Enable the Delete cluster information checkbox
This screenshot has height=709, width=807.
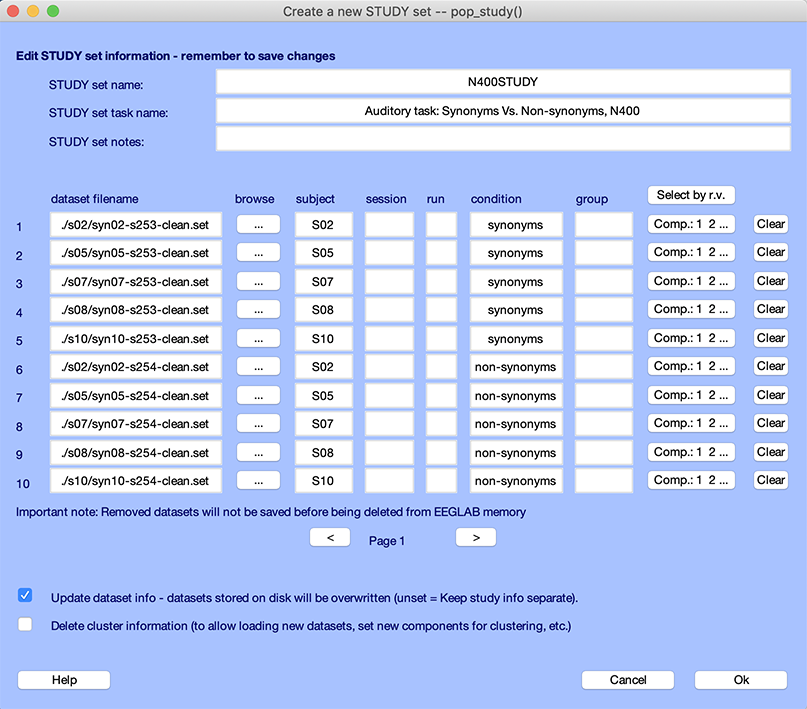pos(25,625)
